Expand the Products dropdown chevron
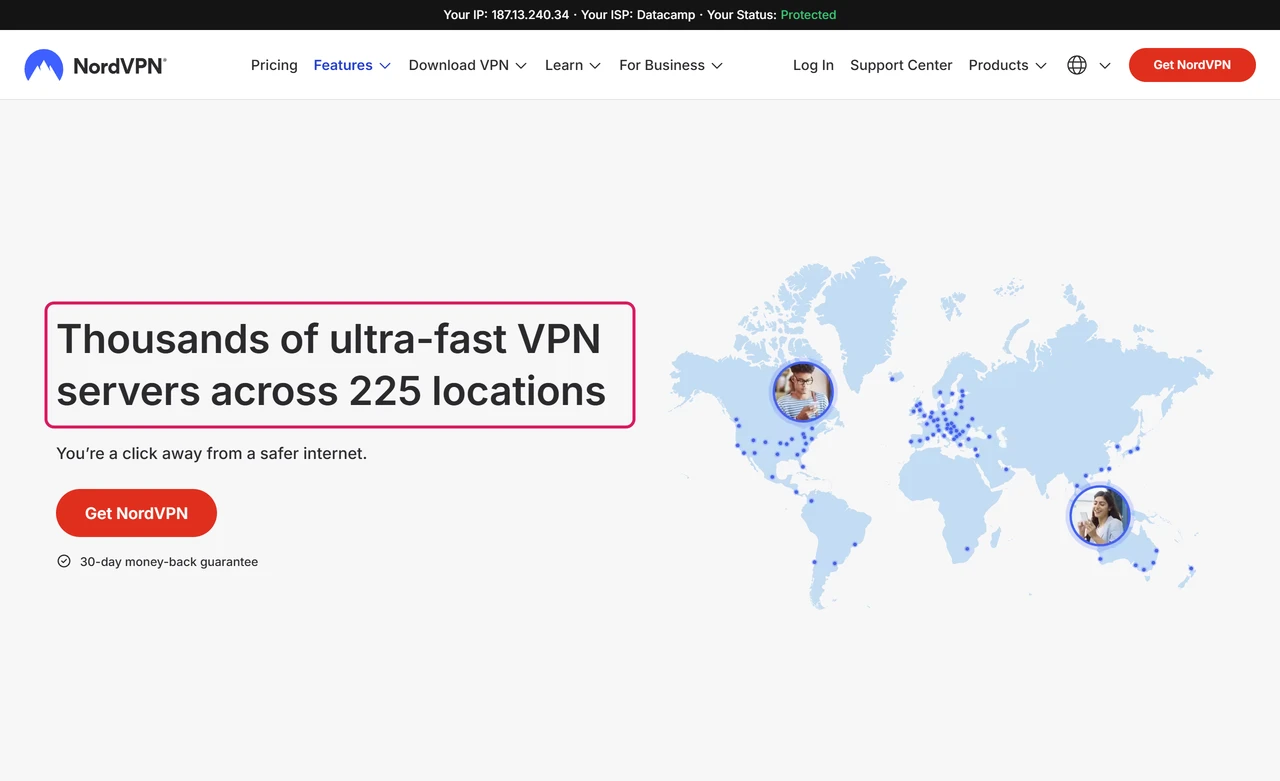Screen dimensions: 1280x781 [1041, 66]
